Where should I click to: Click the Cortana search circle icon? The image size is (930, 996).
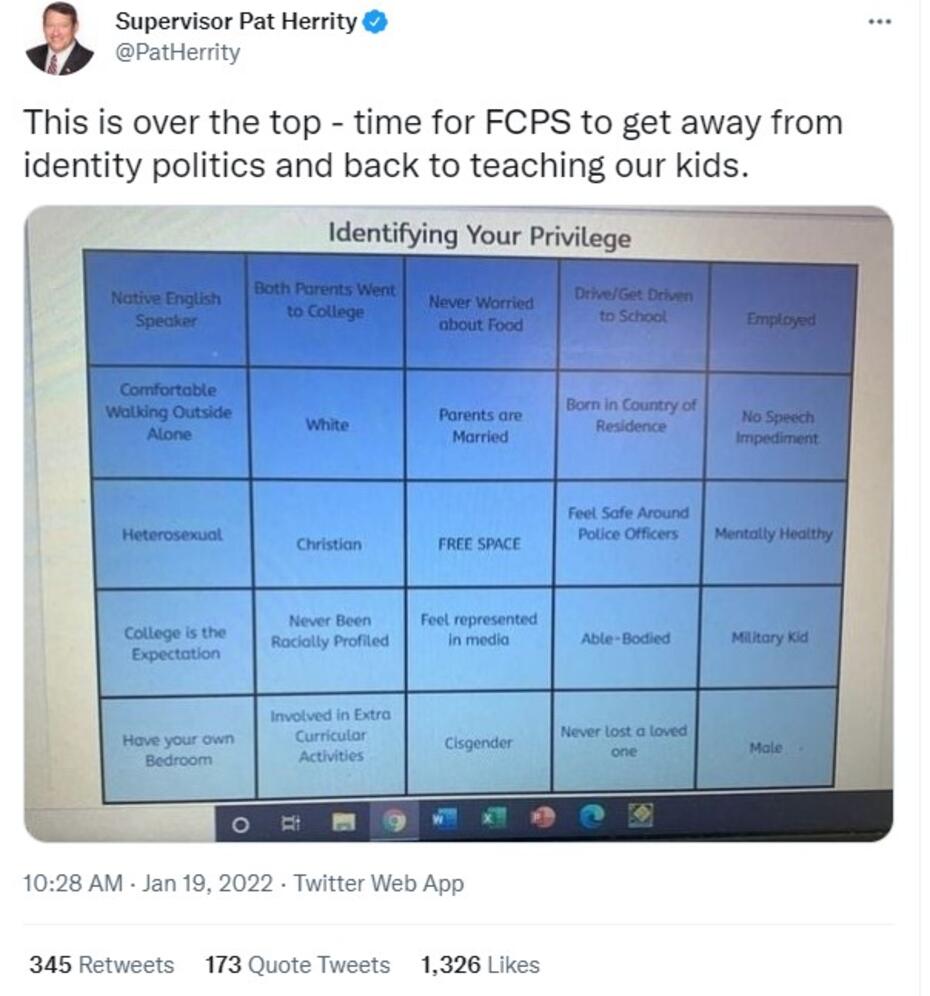pos(240,825)
